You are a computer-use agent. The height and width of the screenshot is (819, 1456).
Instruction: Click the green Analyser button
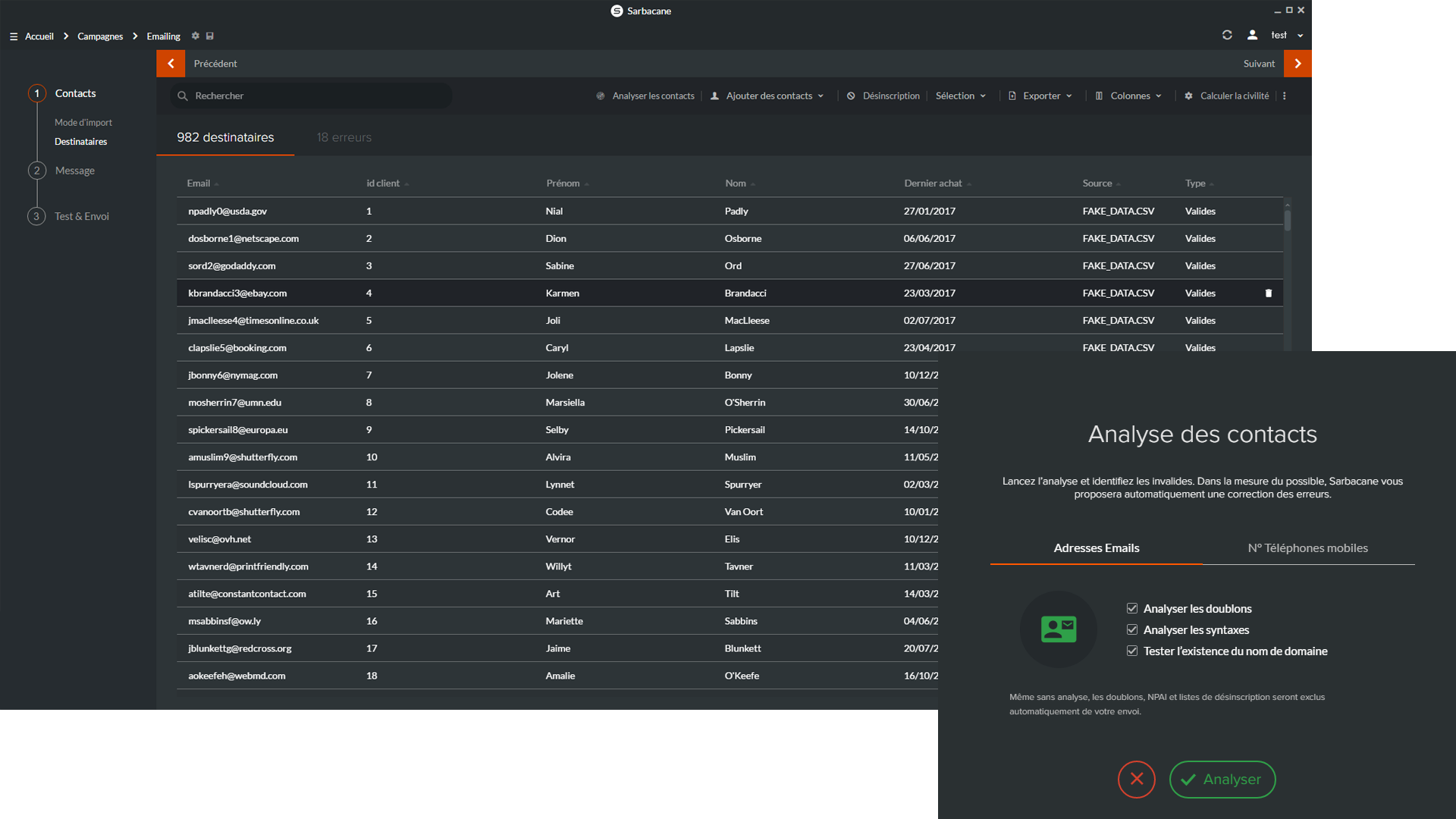(x=1222, y=779)
